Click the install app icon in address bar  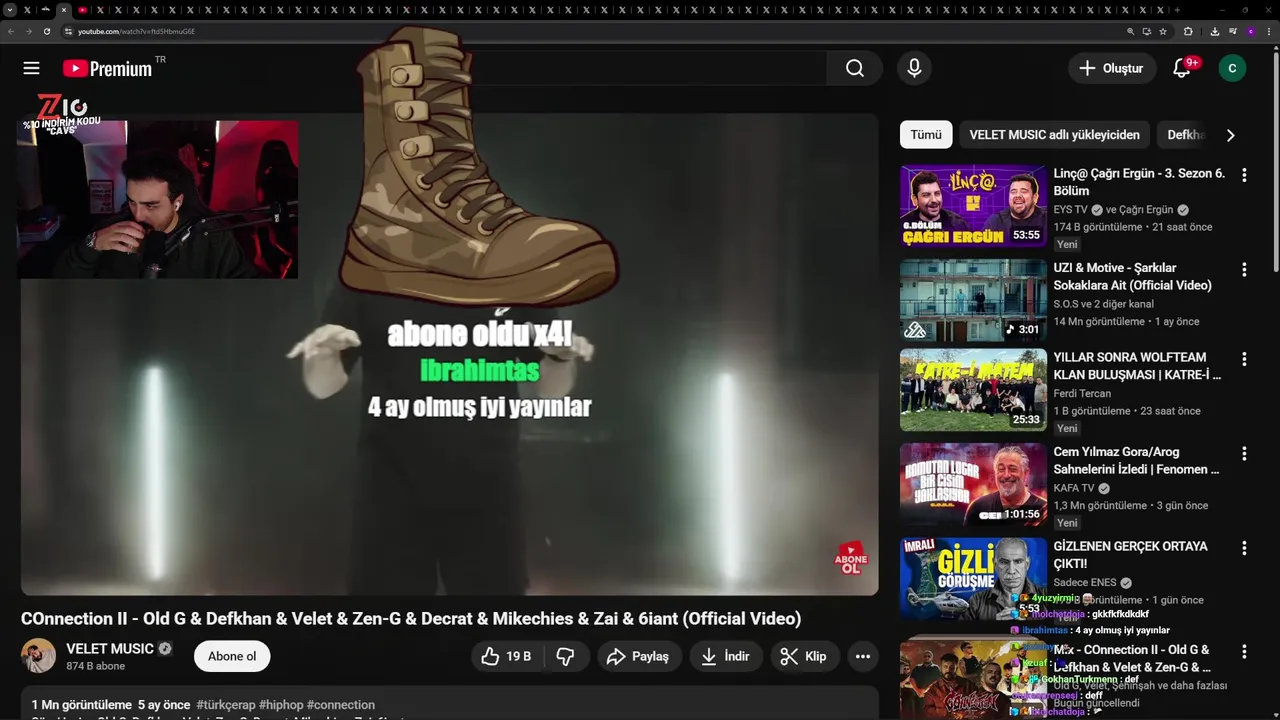point(1146,31)
